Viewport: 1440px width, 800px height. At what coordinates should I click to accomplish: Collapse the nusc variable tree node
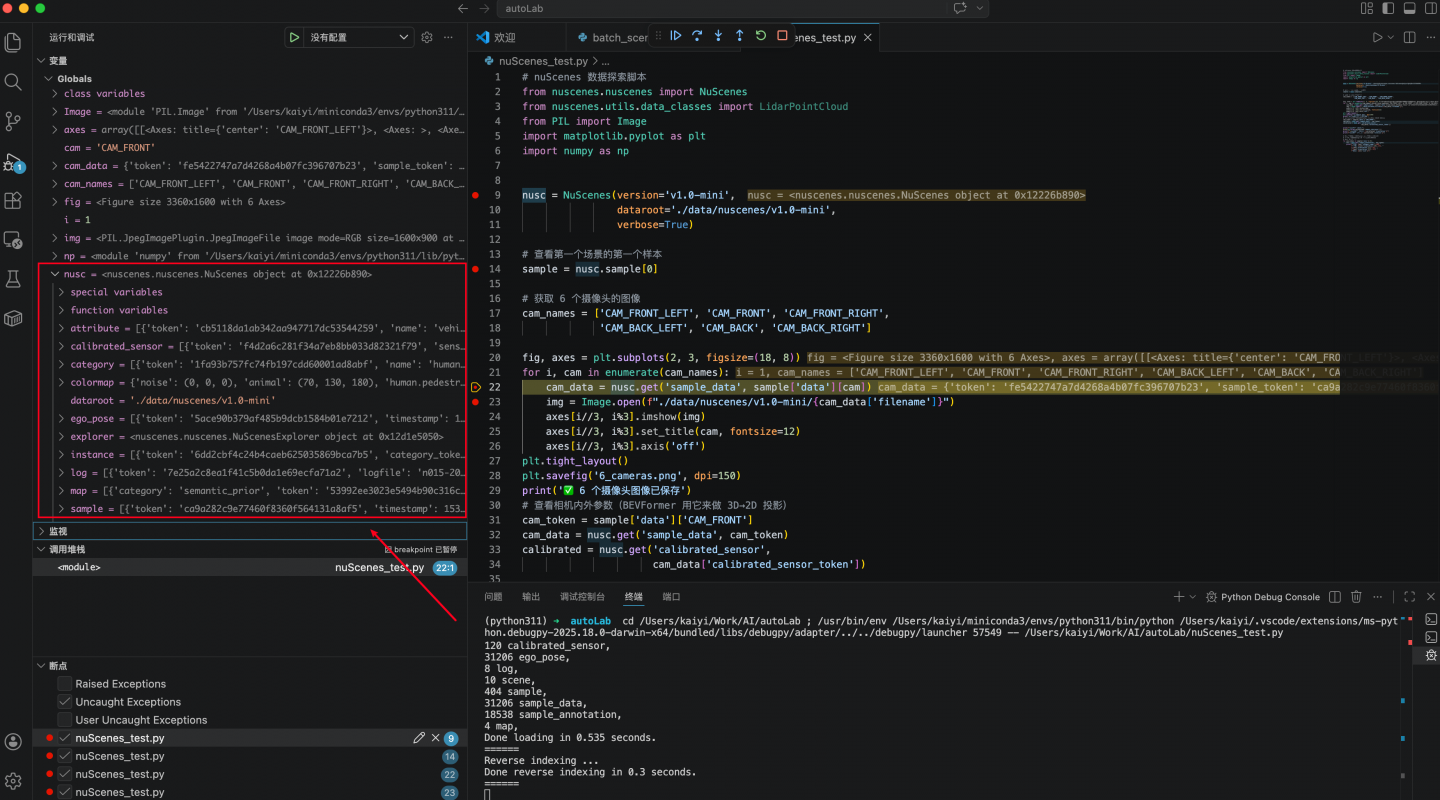tap(56, 274)
